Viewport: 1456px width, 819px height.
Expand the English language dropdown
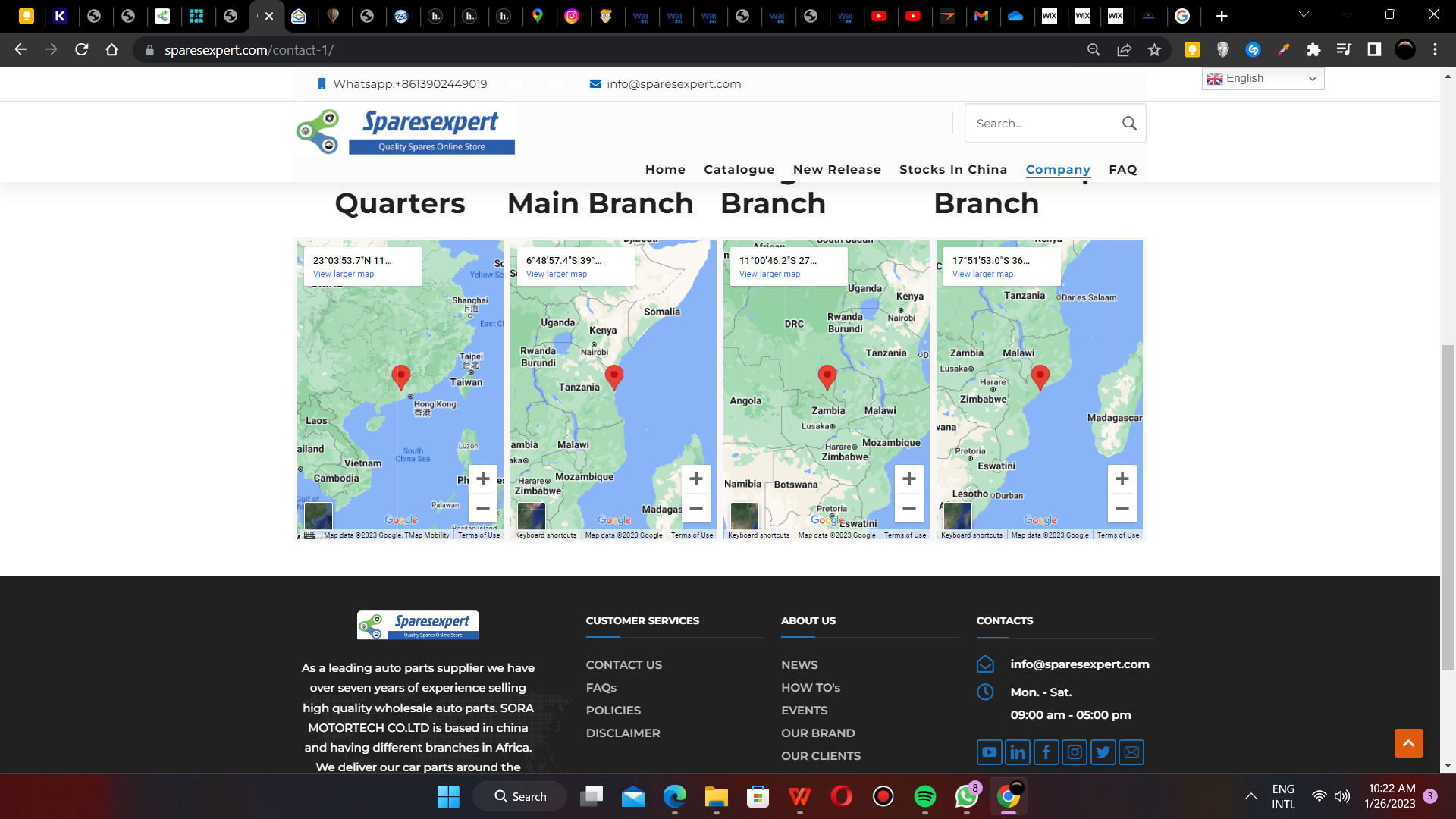tap(1263, 79)
